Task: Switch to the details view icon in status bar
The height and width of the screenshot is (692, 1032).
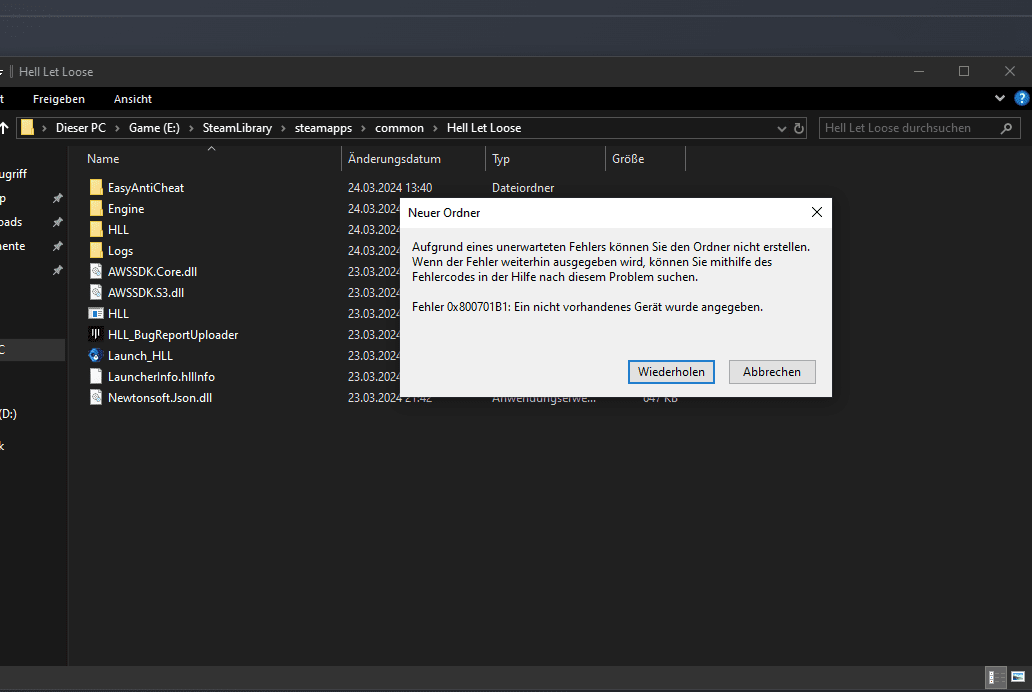Action: tap(996, 677)
